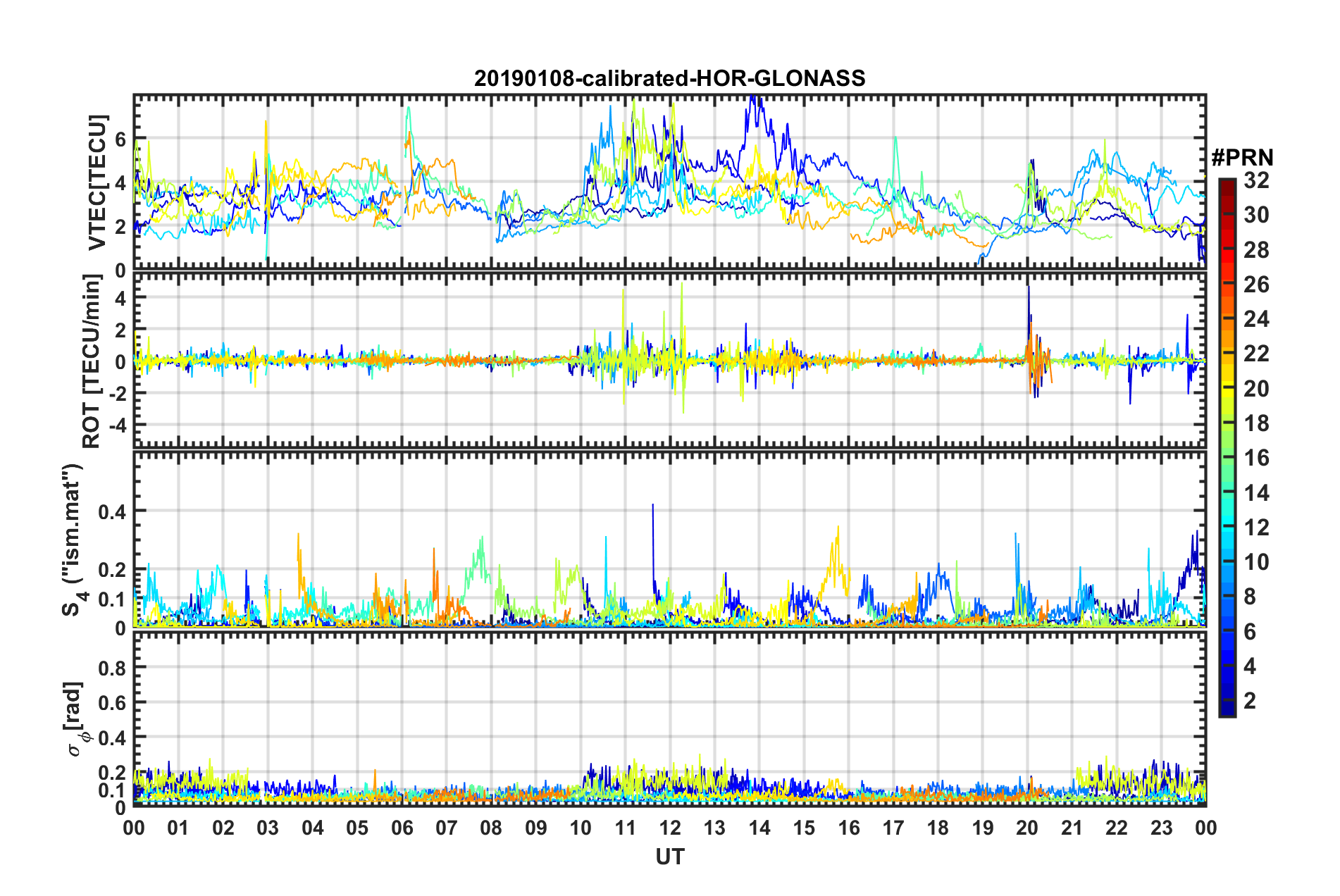Viewport: 1340px width, 896px height.
Task: Click colorbar tick label 32
Action: pos(1256,180)
